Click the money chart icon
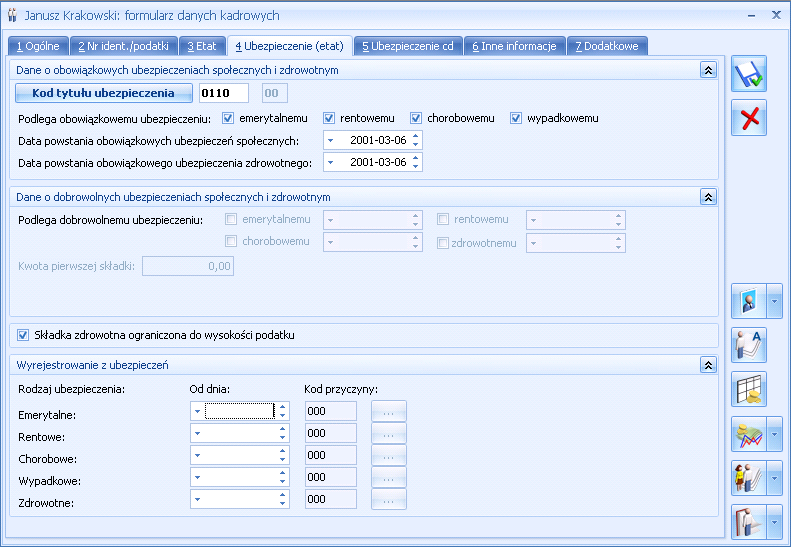This screenshot has width=791, height=547. tap(749, 434)
